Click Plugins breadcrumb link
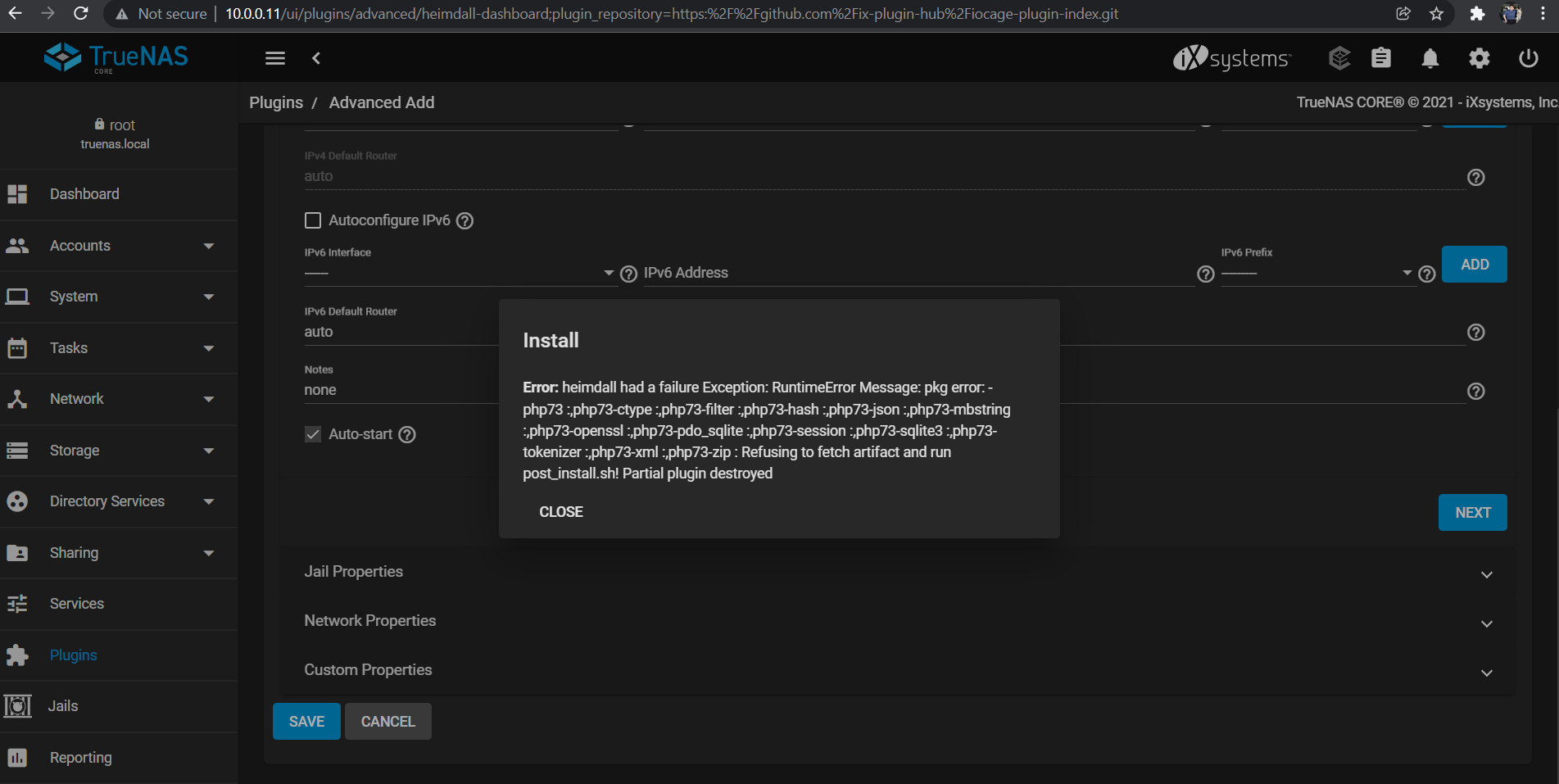The image size is (1559, 784). tap(276, 102)
